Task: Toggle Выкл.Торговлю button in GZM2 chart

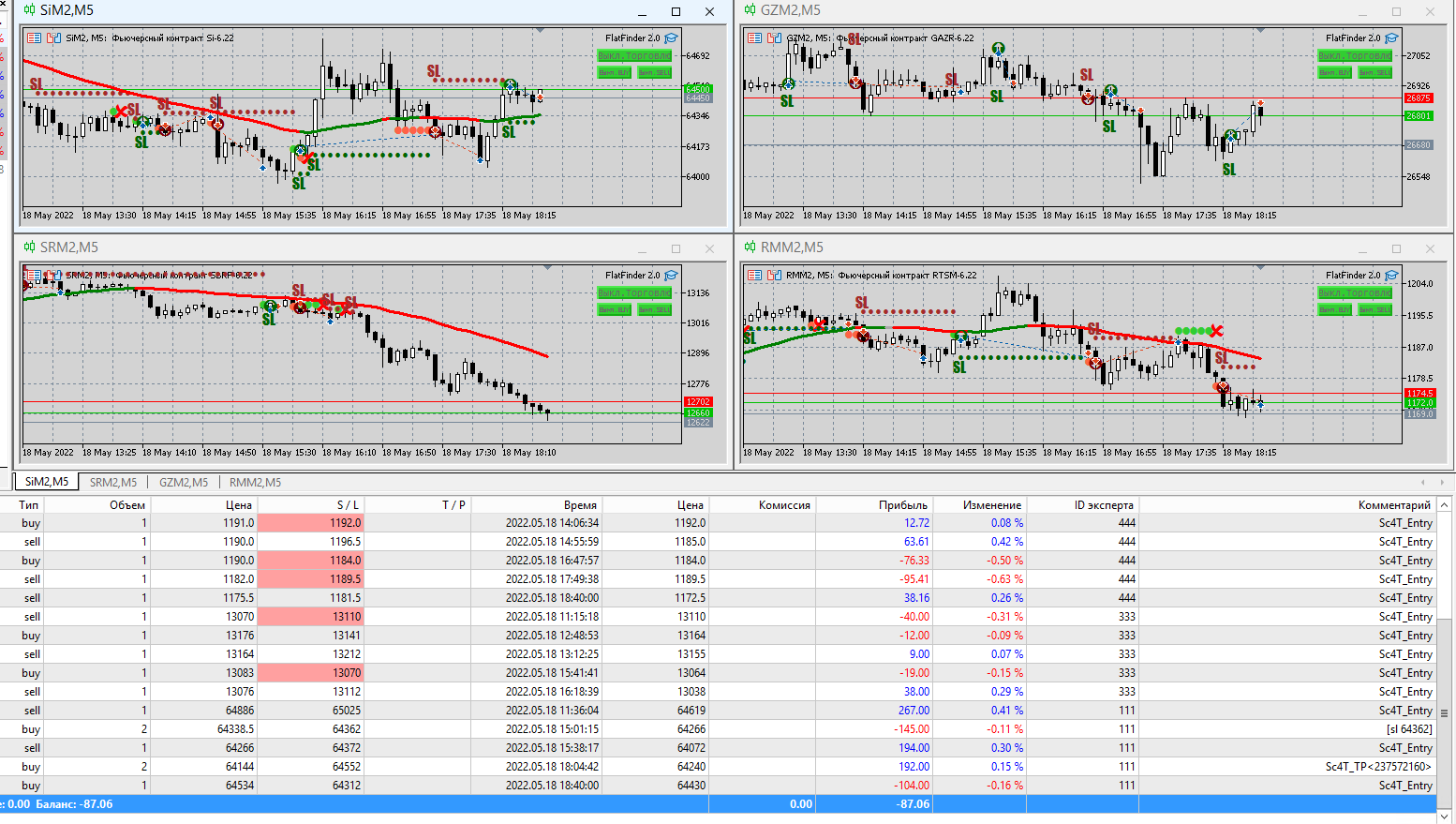Action: click(x=1355, y=56)
